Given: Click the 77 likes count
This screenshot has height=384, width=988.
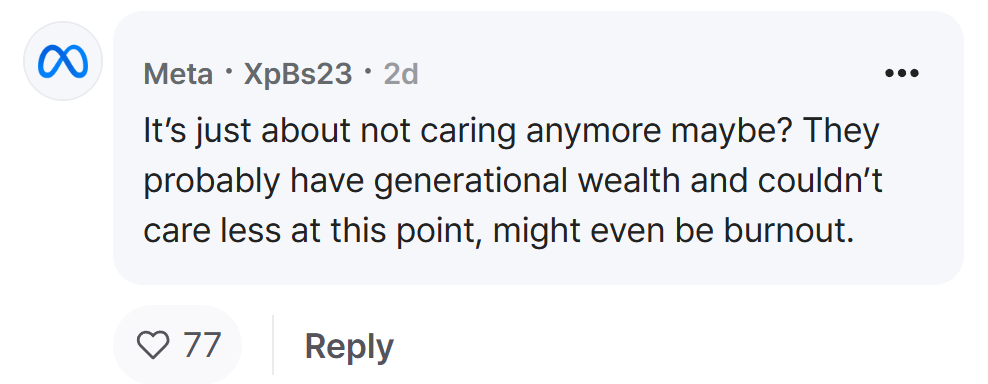Looking at the screenshot, I should [x=202, y=345].
